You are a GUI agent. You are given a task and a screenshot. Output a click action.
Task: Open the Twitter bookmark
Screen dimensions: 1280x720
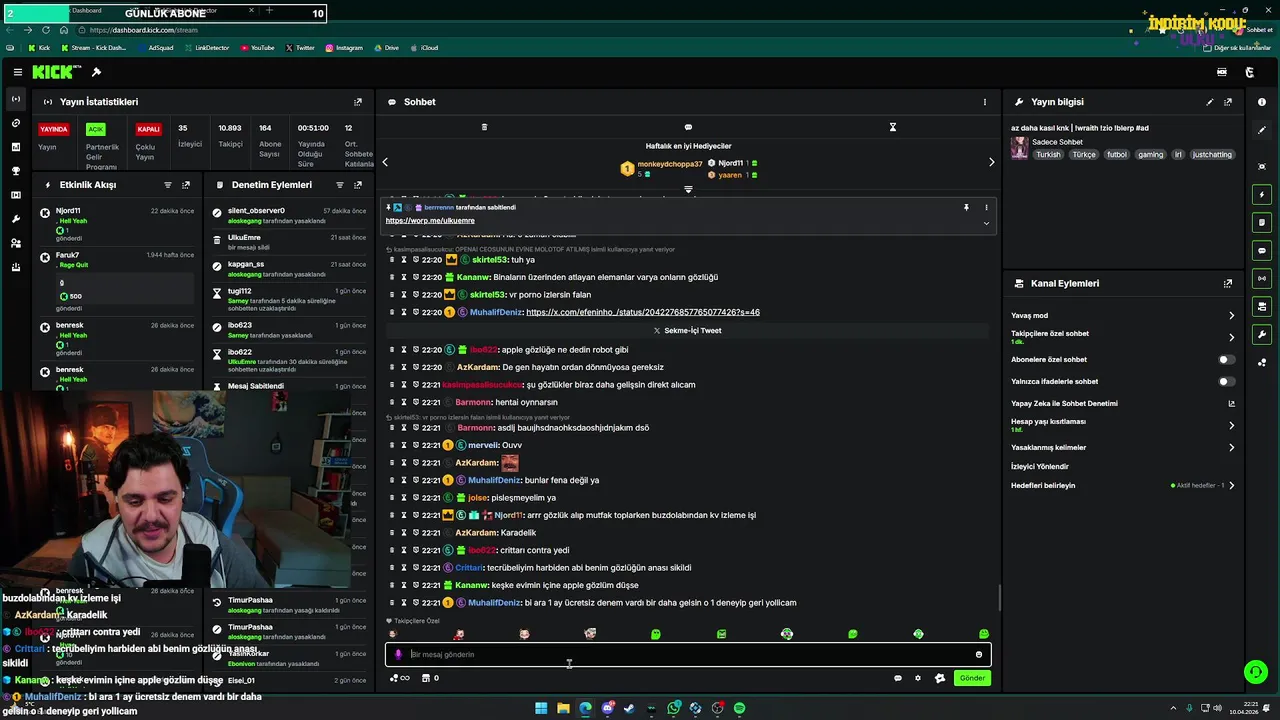(300, 47)
